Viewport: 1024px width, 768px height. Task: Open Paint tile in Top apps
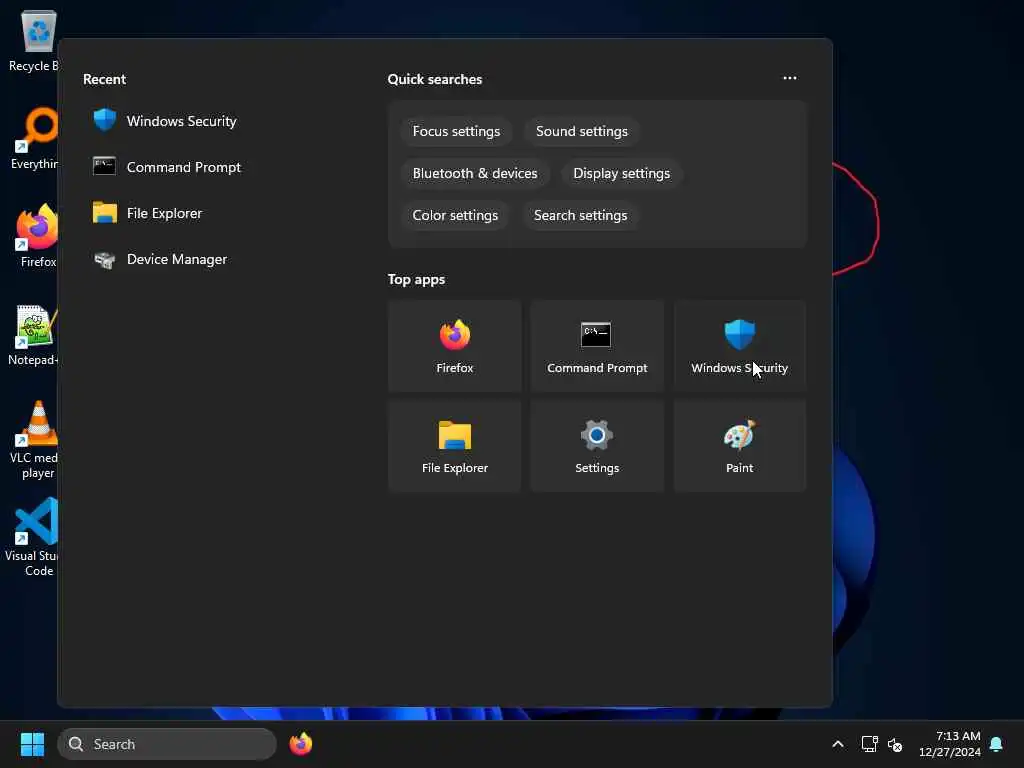pyautogui.click(x=739, y=446)
